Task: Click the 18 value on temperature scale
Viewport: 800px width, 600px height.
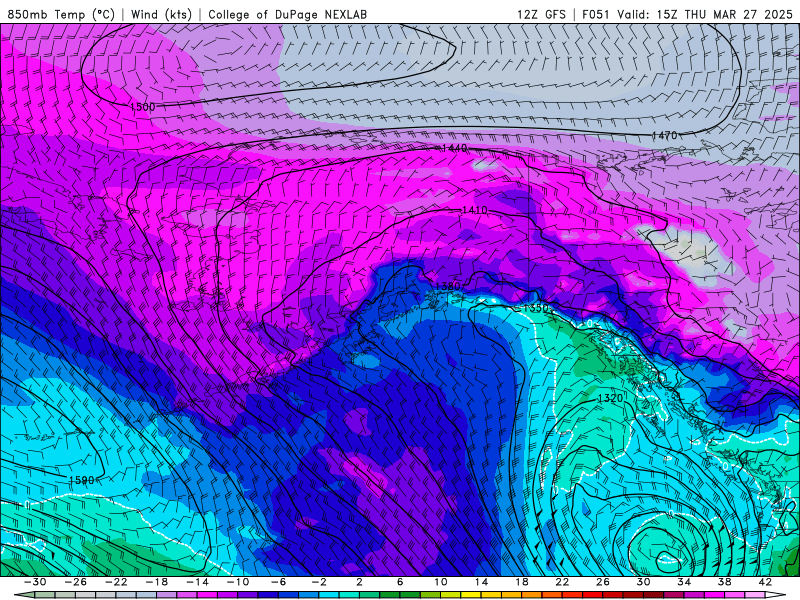Action: pyautogui.click(x=521, y=582)
